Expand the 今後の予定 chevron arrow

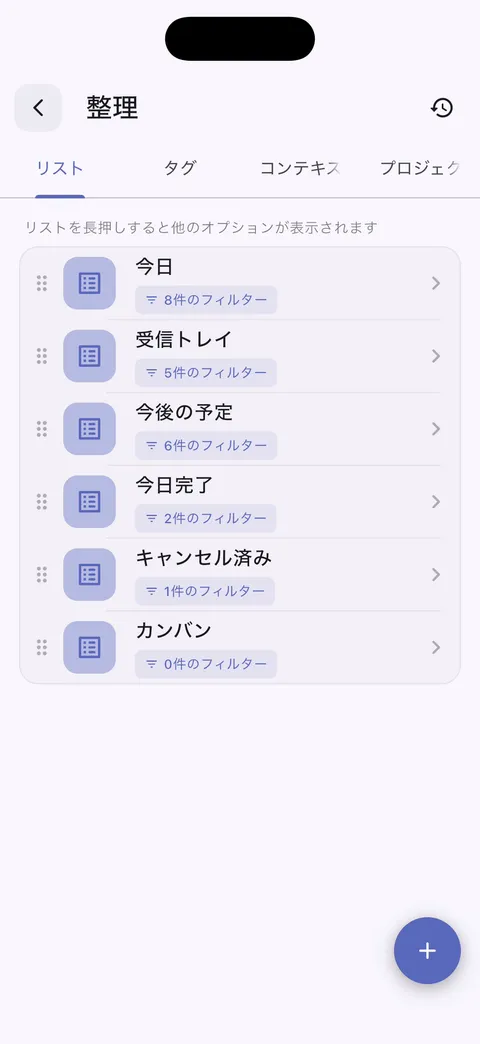tap(436, 429)
